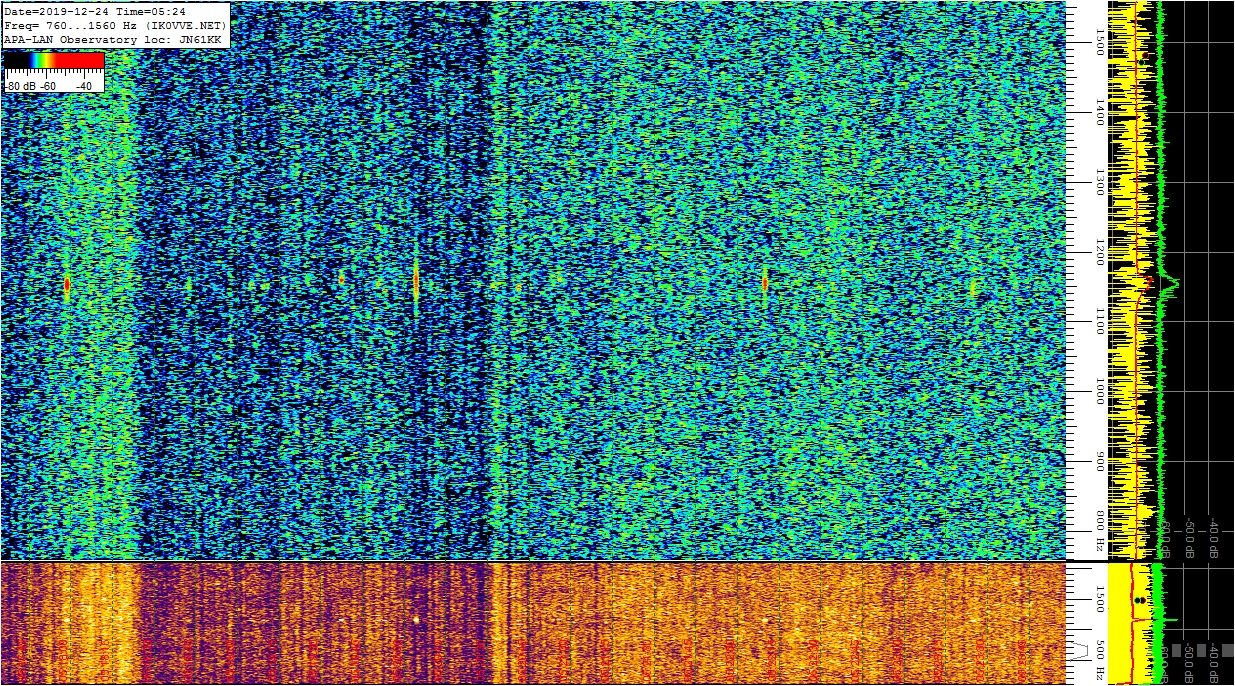
Task: Click the -50.0 dB label of the upper spectrum
Action: coord(1190,536)
